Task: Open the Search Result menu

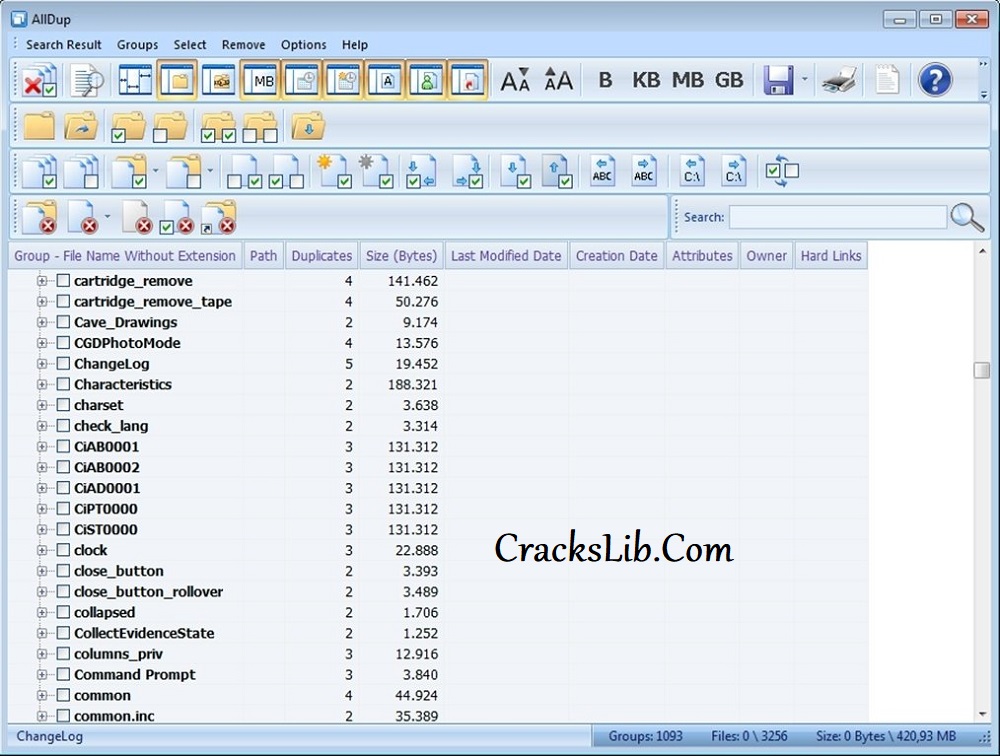Action: (64, 45)
